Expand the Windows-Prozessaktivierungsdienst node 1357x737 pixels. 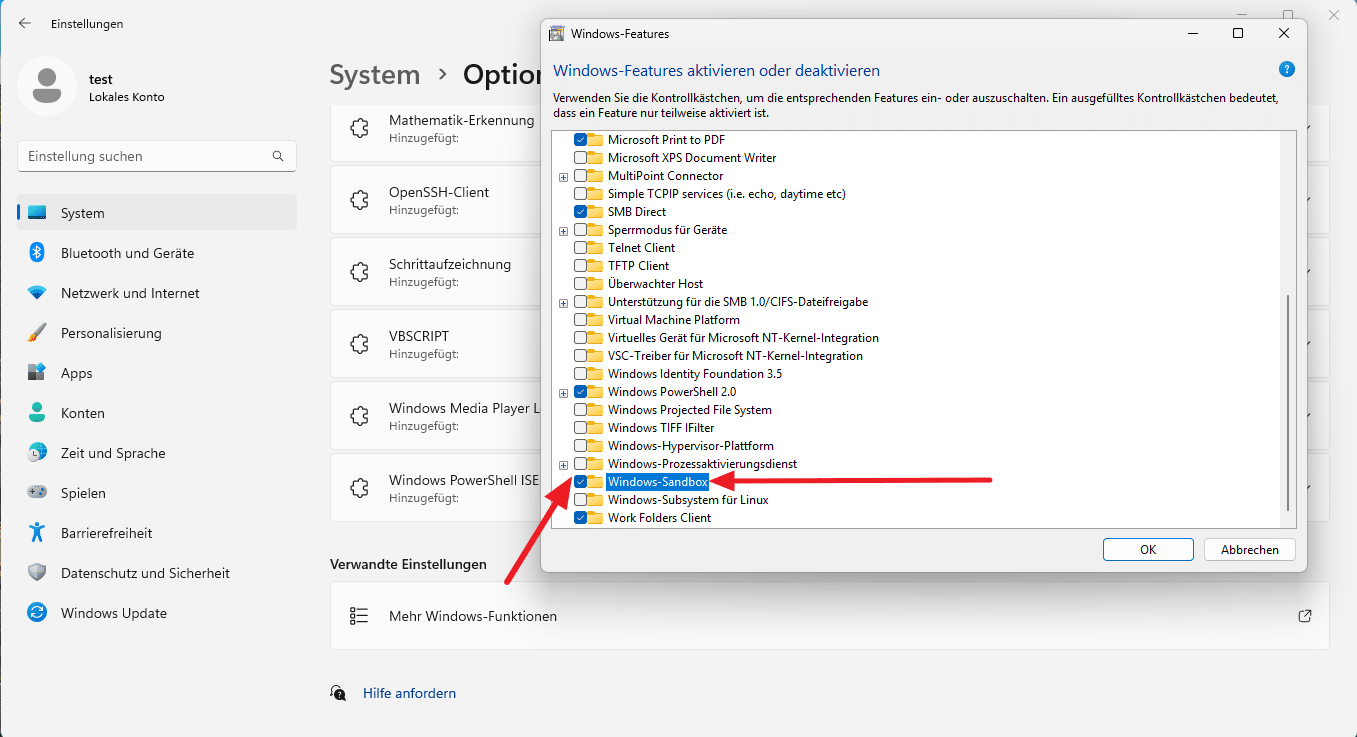coord(563,464)
